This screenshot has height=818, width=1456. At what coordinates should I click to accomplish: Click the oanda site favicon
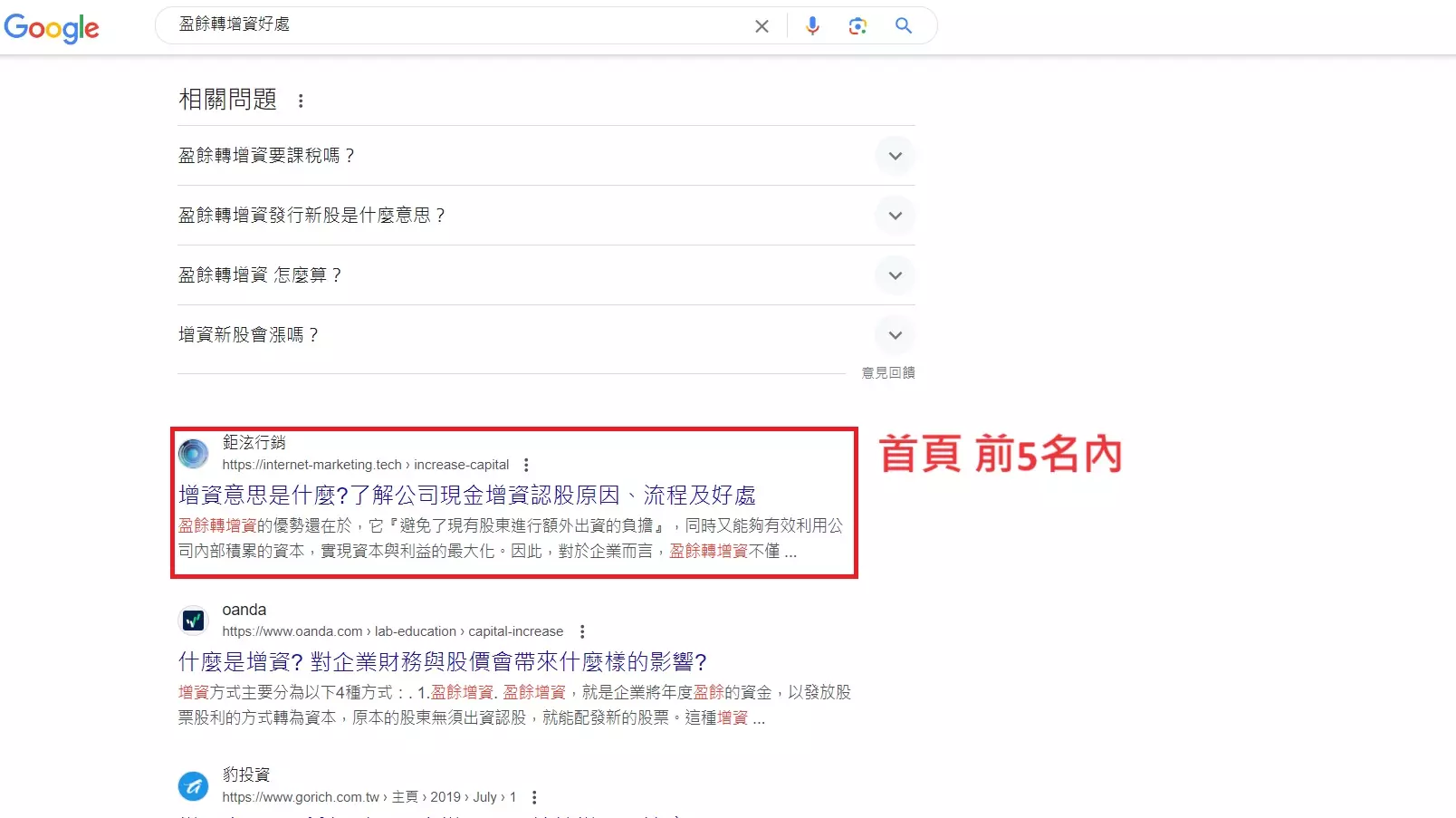pos(193,621)
